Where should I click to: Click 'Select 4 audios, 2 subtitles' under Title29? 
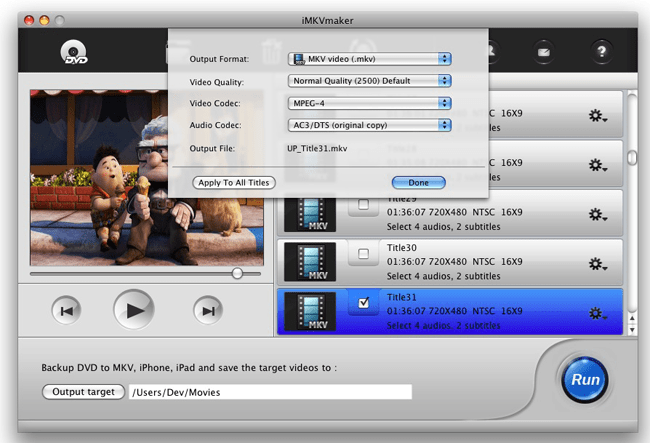[x=444, y=227]
